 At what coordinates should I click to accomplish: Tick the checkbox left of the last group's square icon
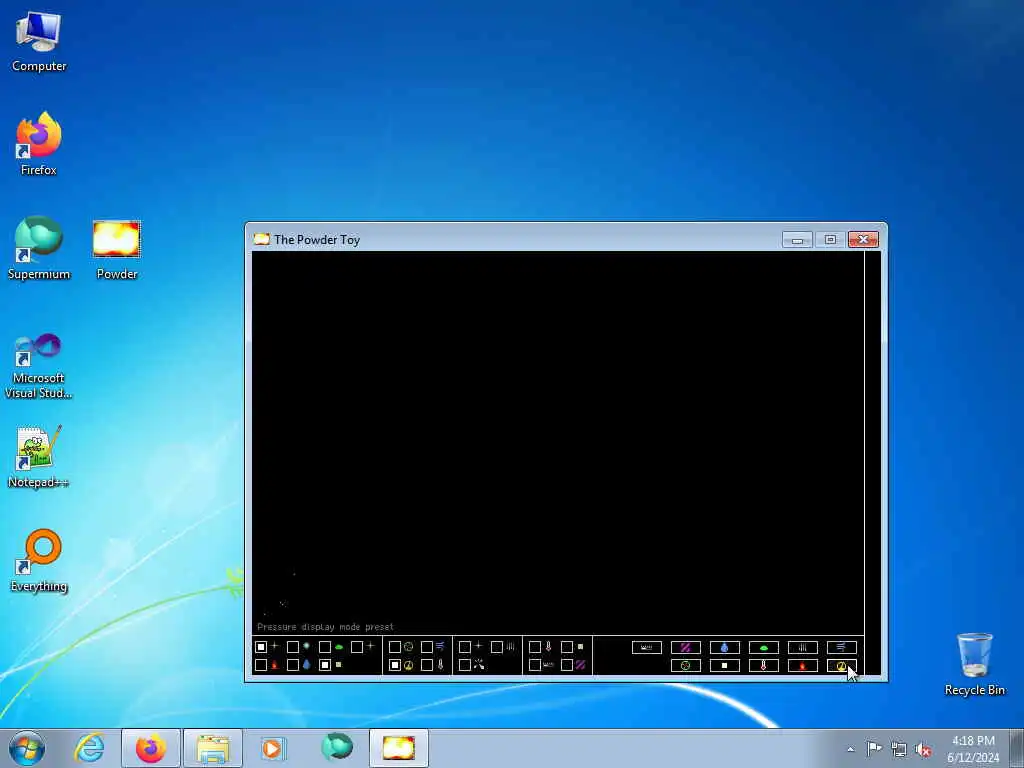click(x=567, y=647)
